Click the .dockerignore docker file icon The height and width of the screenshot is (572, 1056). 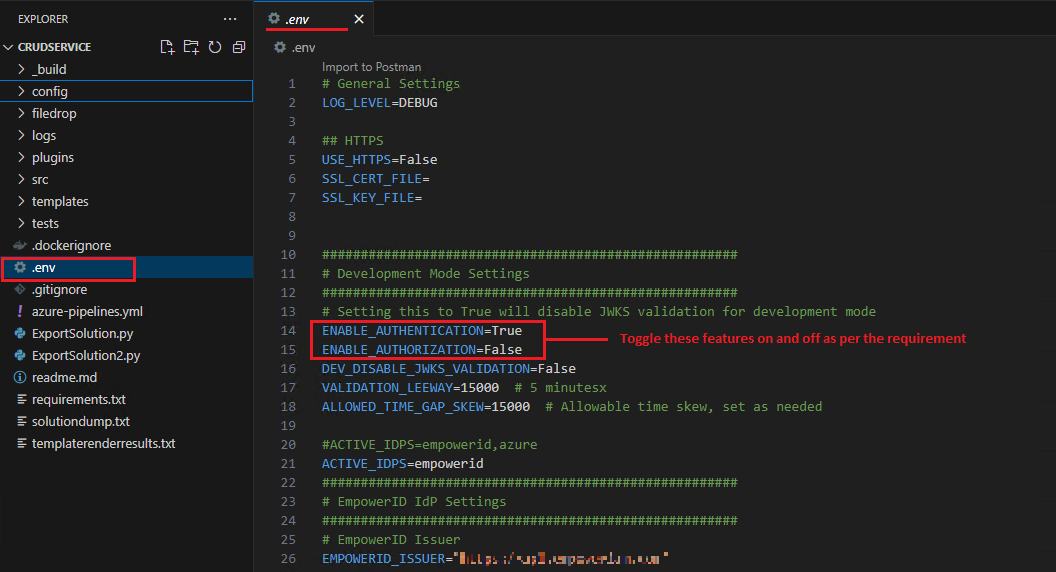20,245
